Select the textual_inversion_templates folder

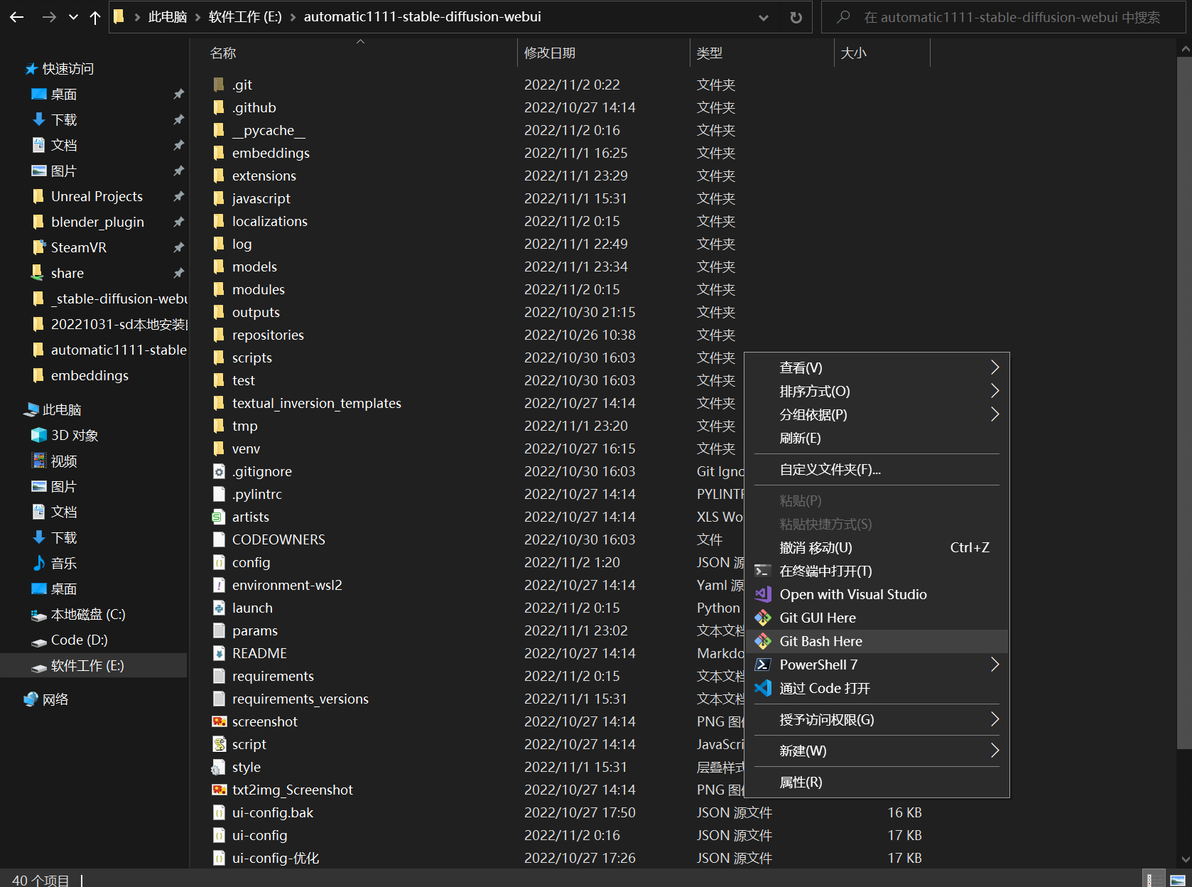[316, 403]
